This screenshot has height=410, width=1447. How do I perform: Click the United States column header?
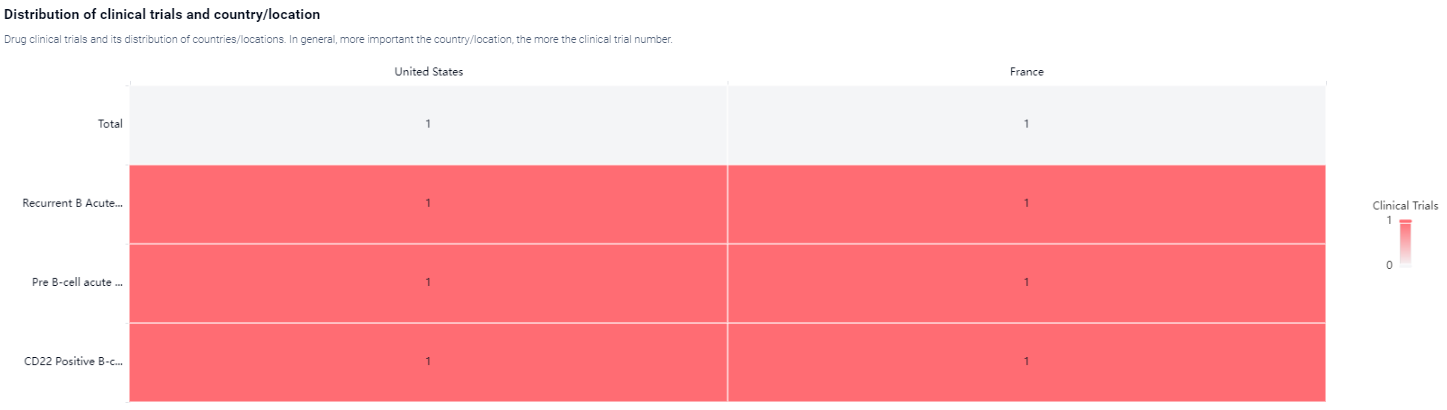click(428, 71)
